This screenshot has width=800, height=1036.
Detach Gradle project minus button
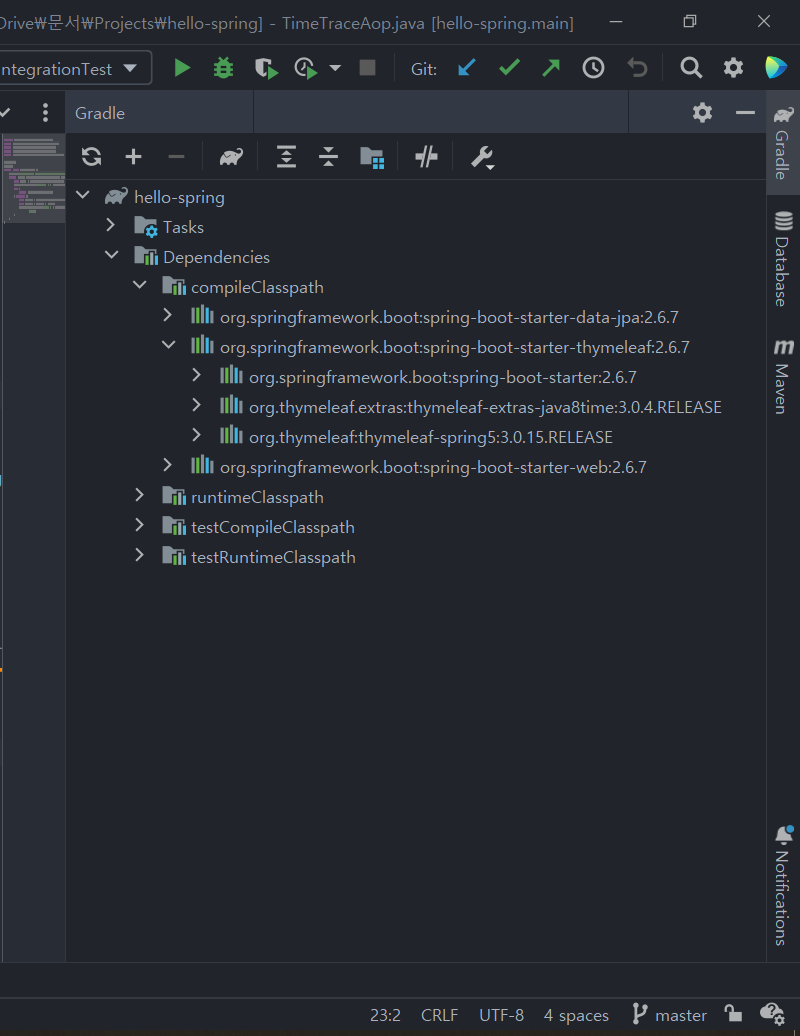point(176,157)
